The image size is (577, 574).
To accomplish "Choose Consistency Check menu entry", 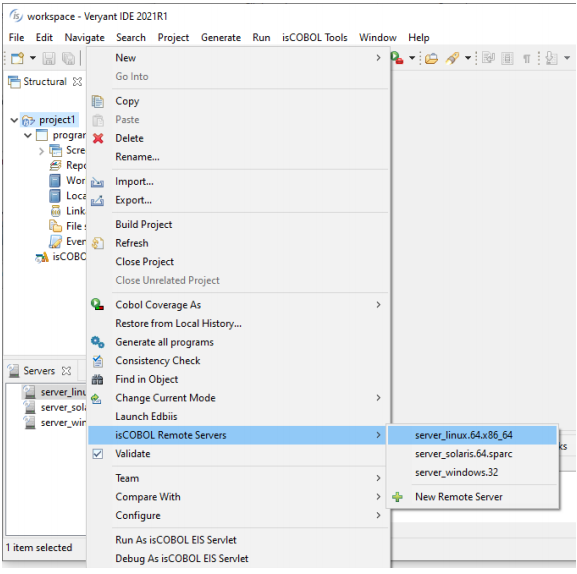I will 238,361.
